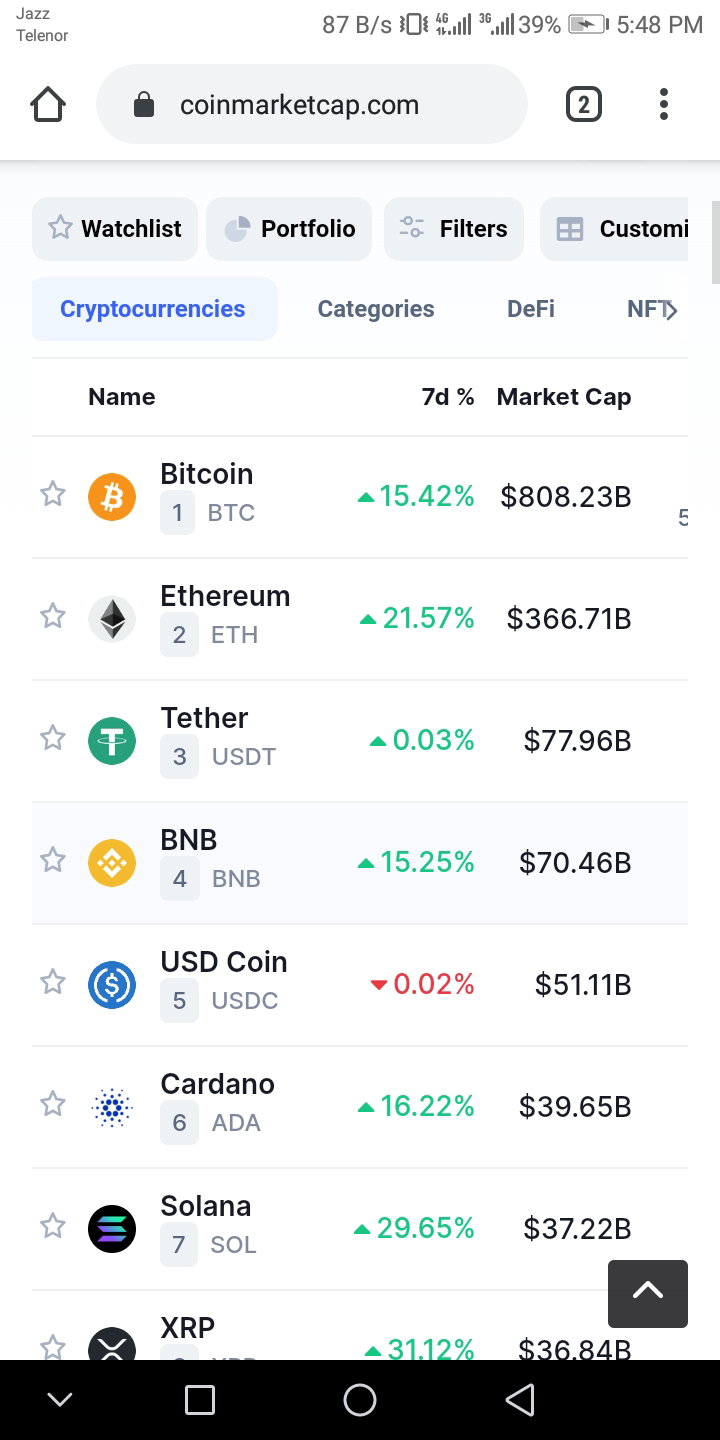
Task: Star Bitcoin to add to watchlist
Action: point(53,494)
